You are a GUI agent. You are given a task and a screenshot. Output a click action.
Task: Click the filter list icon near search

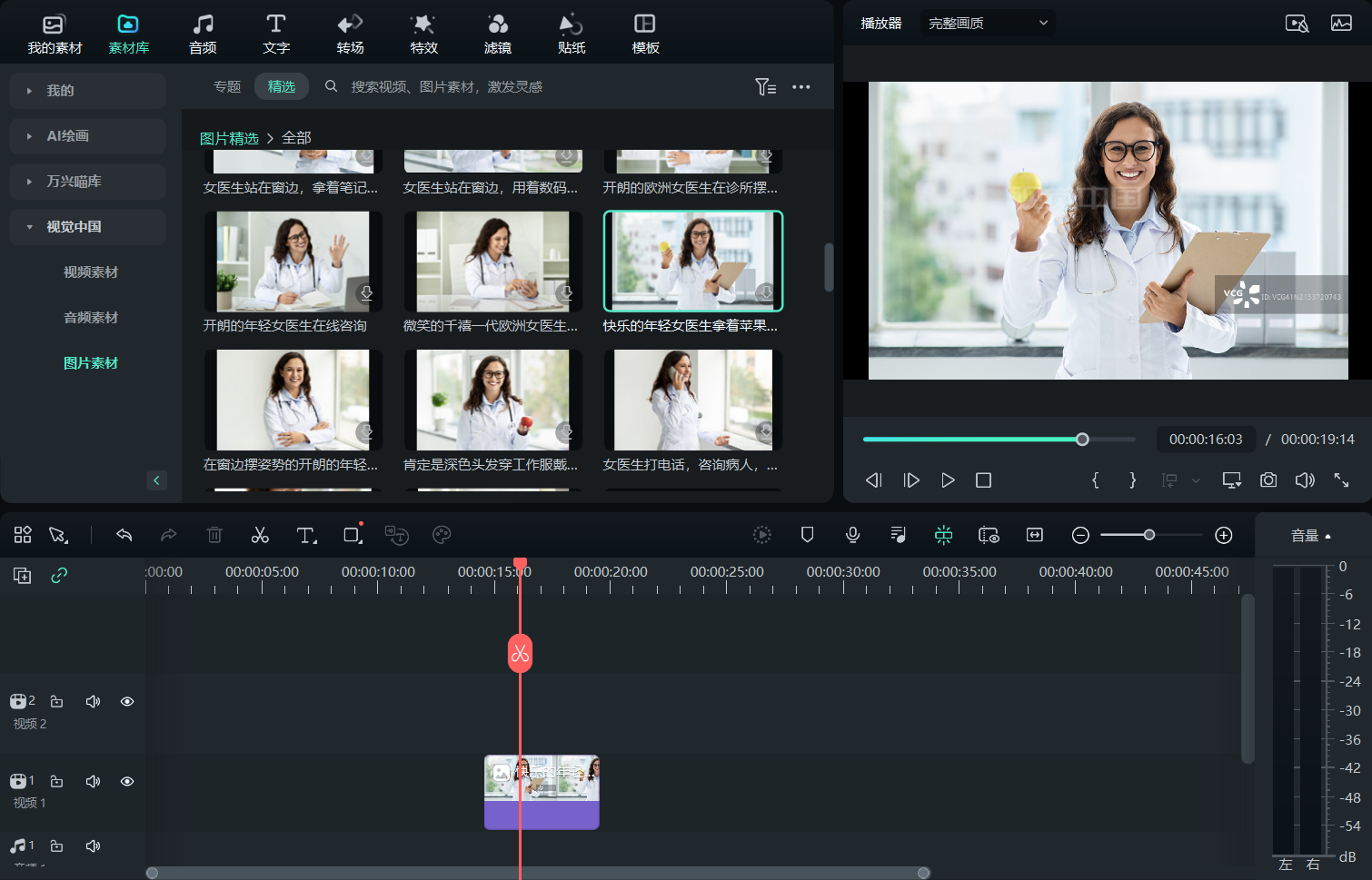[765, 86]
